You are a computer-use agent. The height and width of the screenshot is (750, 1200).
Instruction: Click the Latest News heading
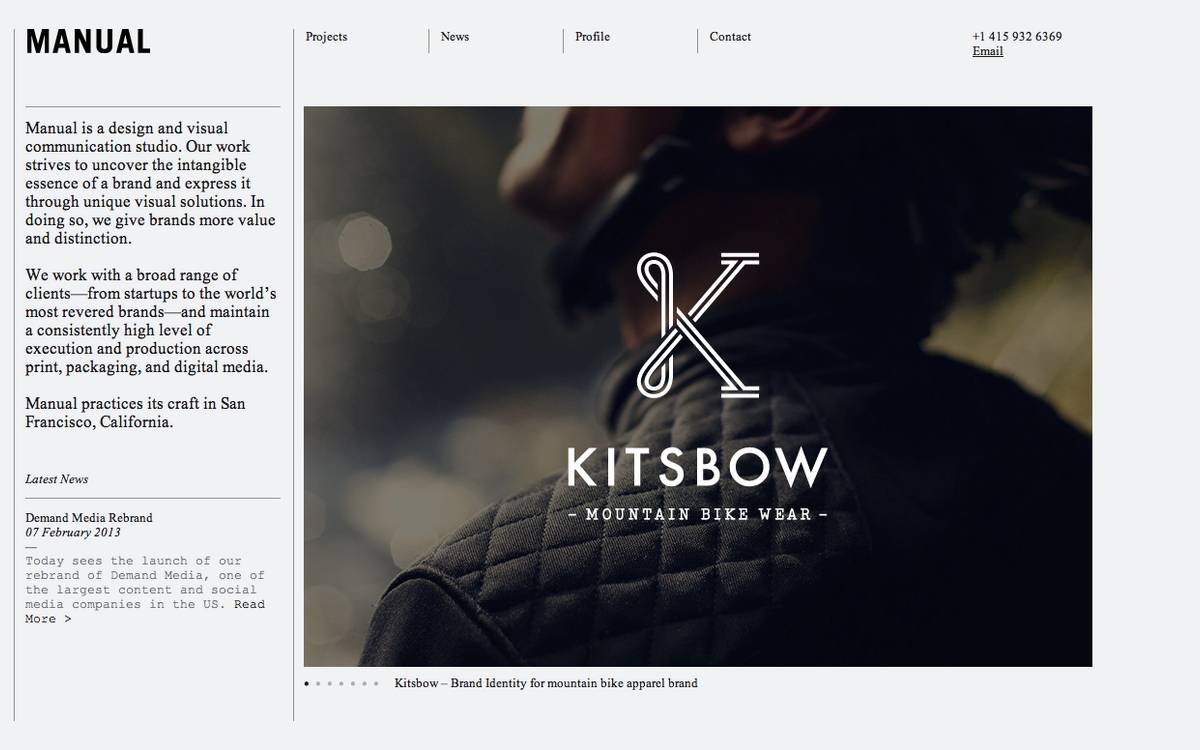point(57,480)
